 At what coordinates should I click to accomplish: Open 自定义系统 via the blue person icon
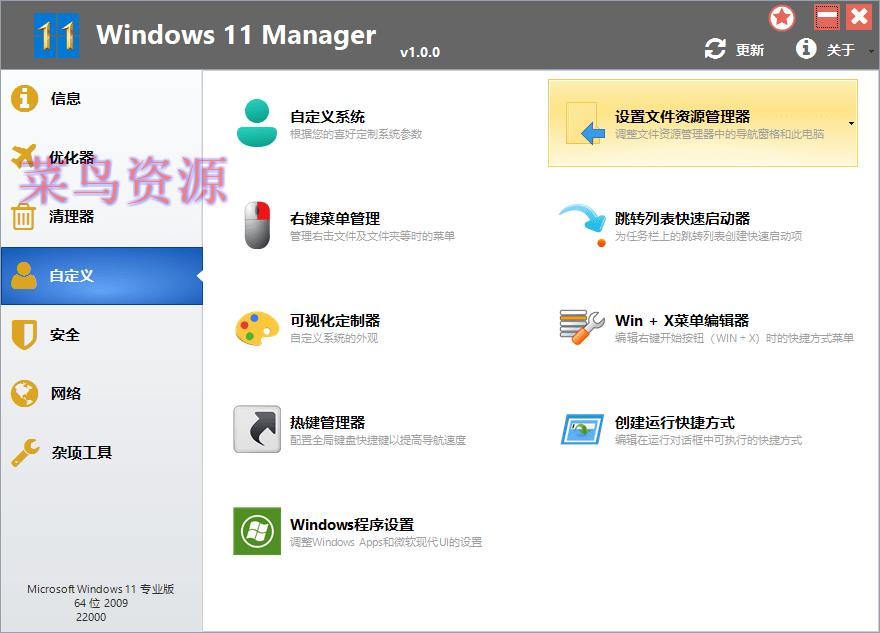(257, 121)
